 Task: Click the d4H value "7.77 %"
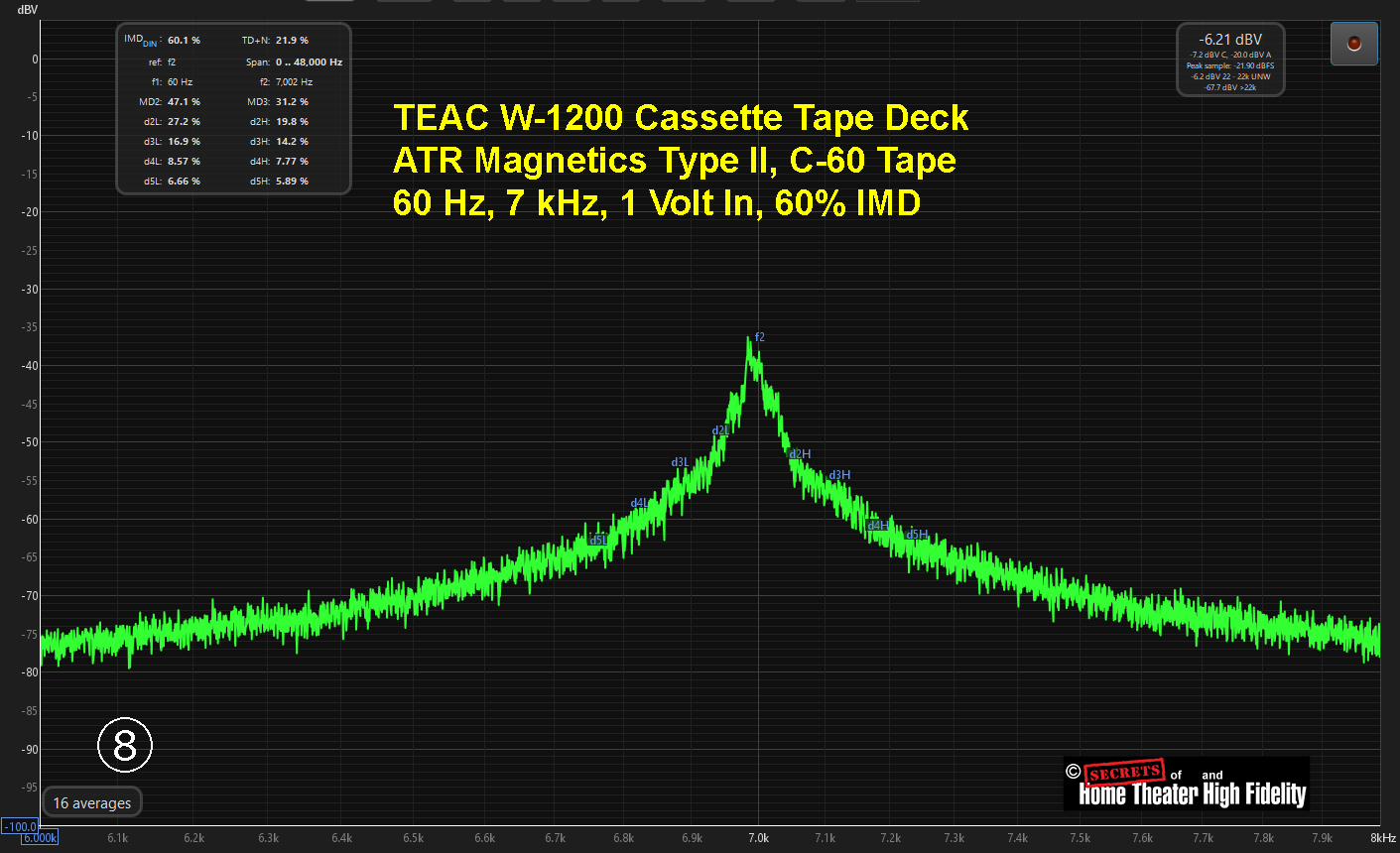pos(292,162)
